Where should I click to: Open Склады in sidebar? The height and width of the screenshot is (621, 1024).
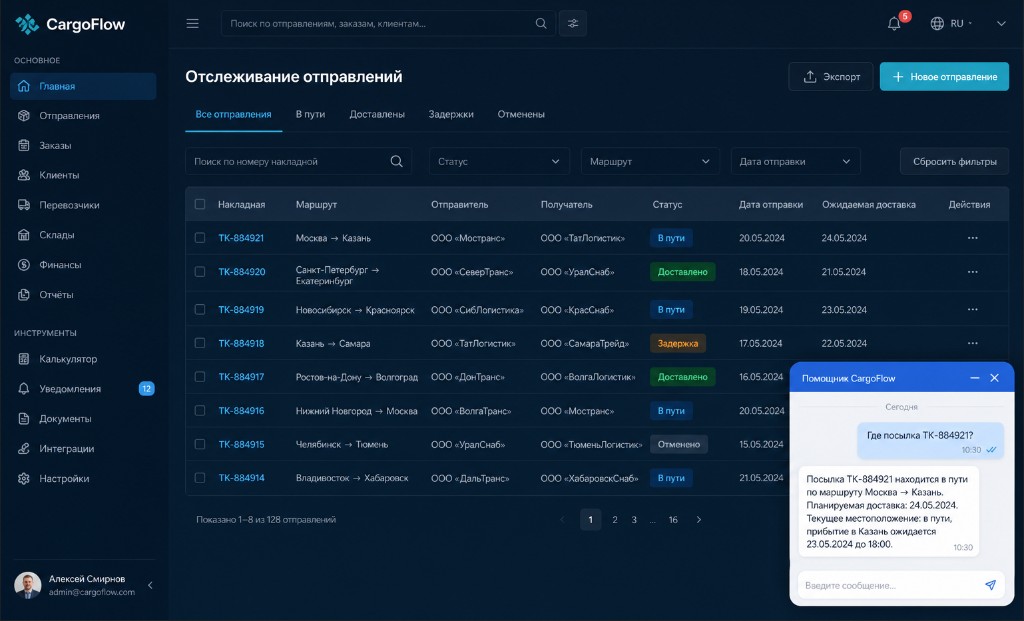83,235
